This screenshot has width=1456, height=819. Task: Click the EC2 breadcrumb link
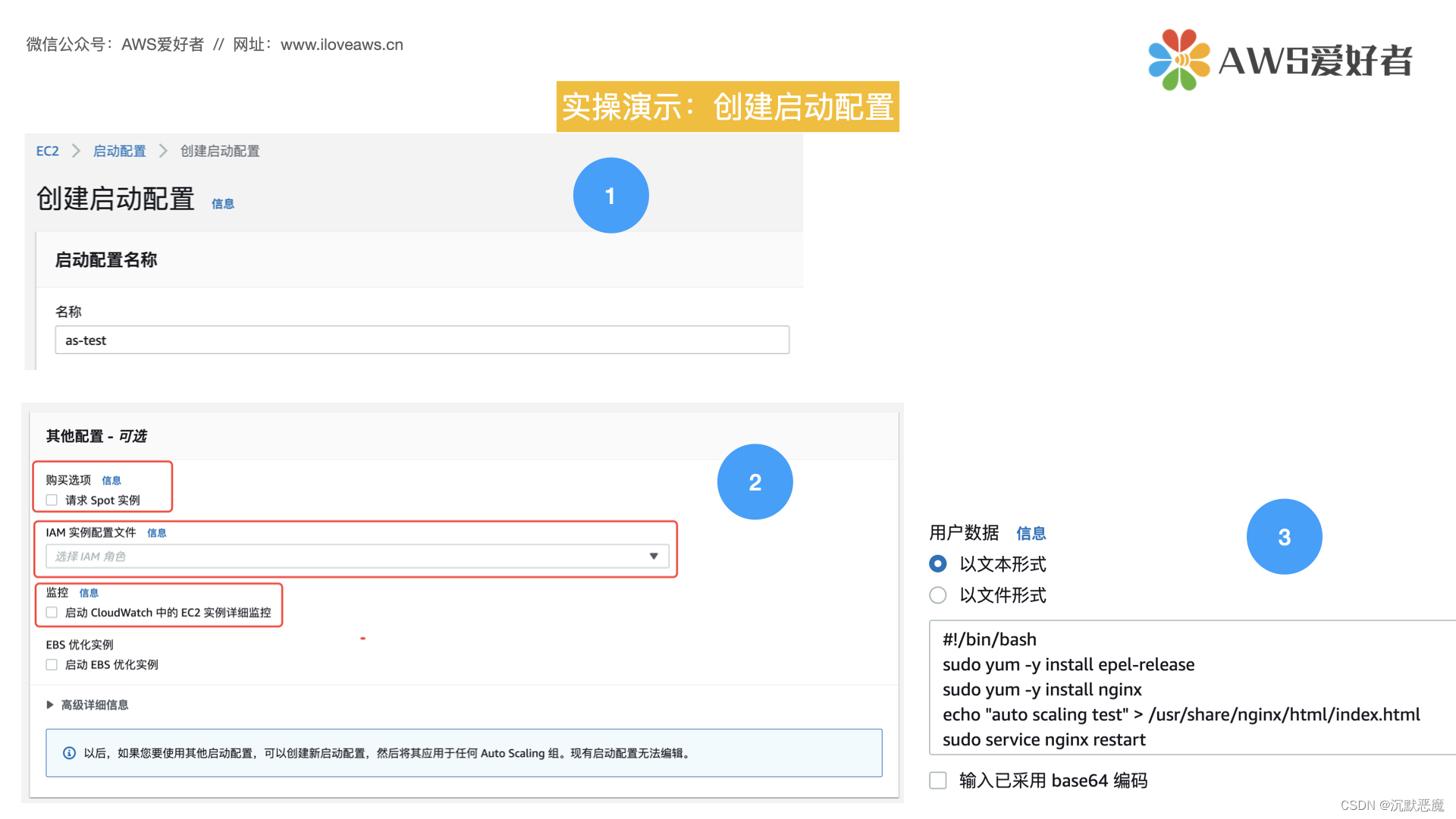[47, 151]
